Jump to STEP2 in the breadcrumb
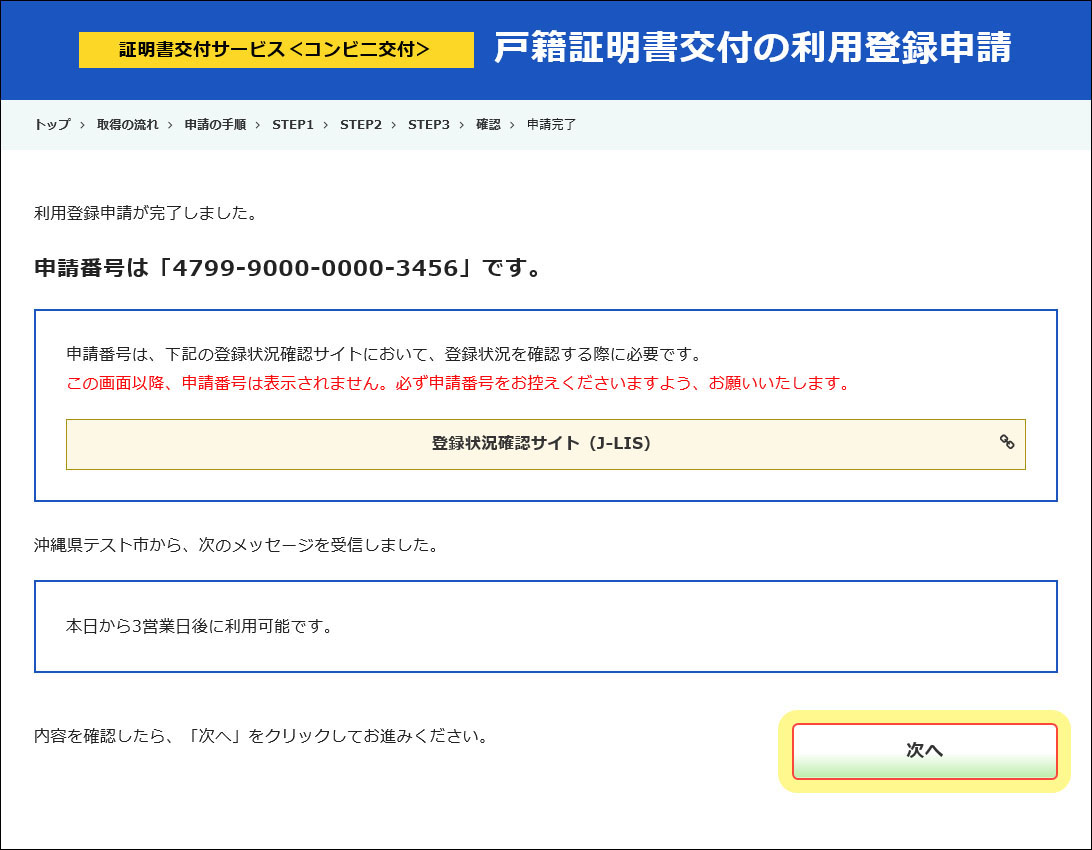 pyautogui.click(x=361, y=125)
